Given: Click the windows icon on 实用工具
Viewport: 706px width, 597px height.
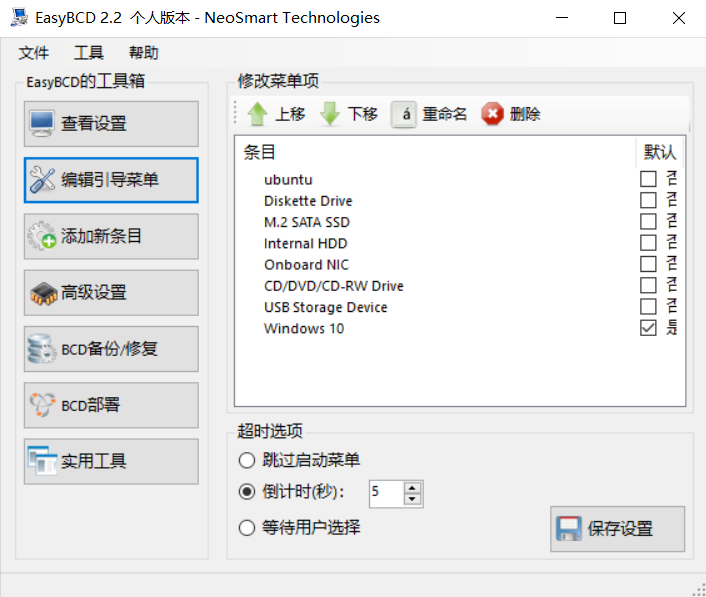Looking at the screenshot, I should click(x=42, y=461).
